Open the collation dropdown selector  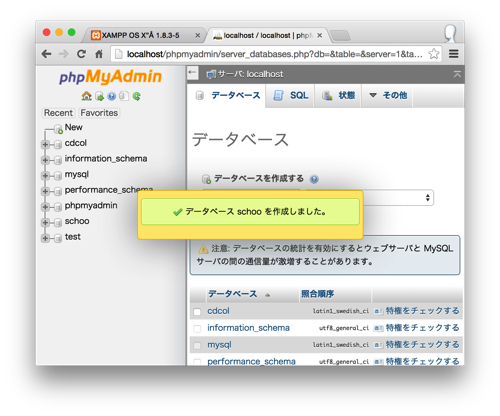[398, 198]
